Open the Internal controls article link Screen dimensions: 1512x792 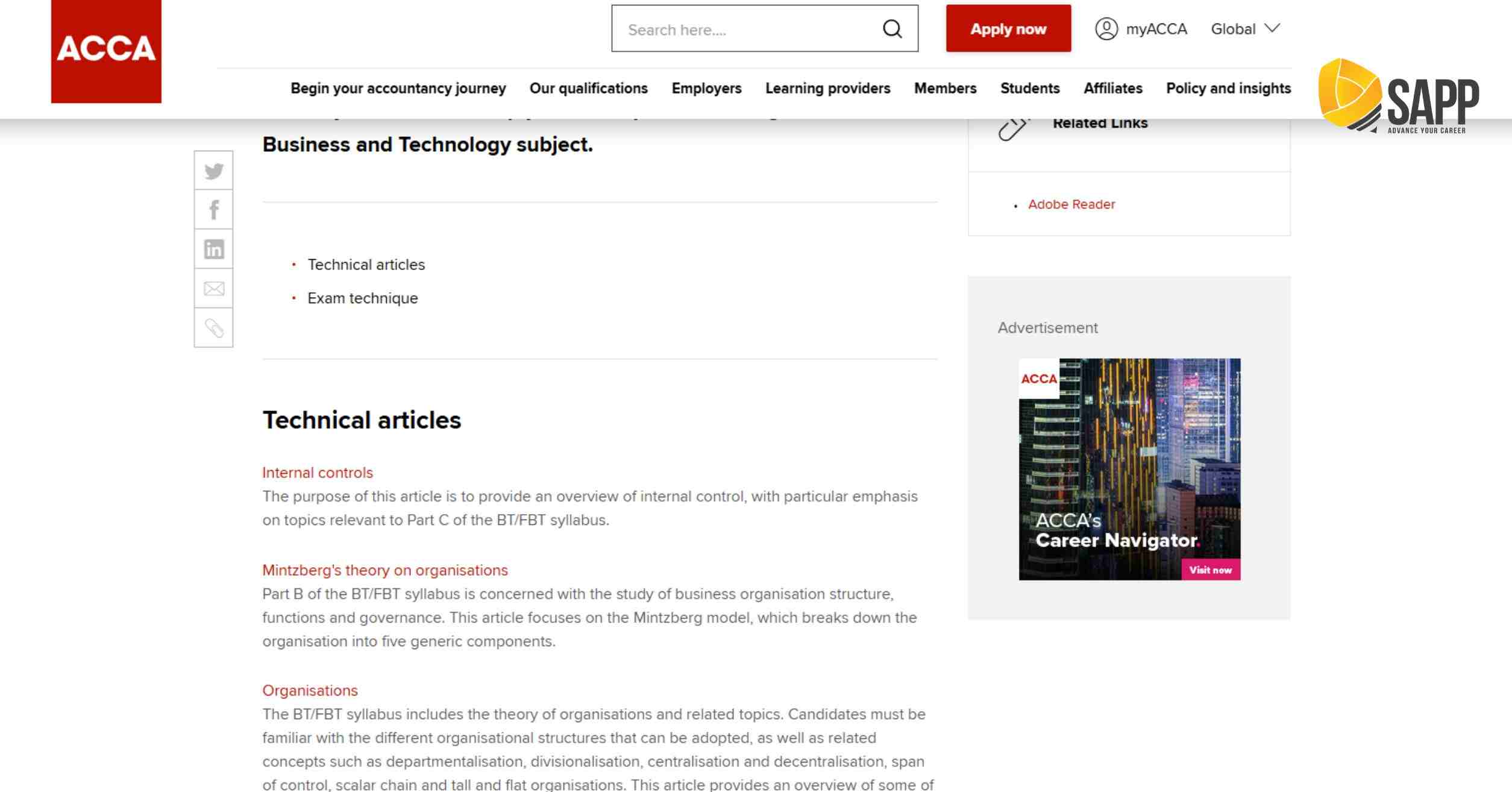pos(318,473)
